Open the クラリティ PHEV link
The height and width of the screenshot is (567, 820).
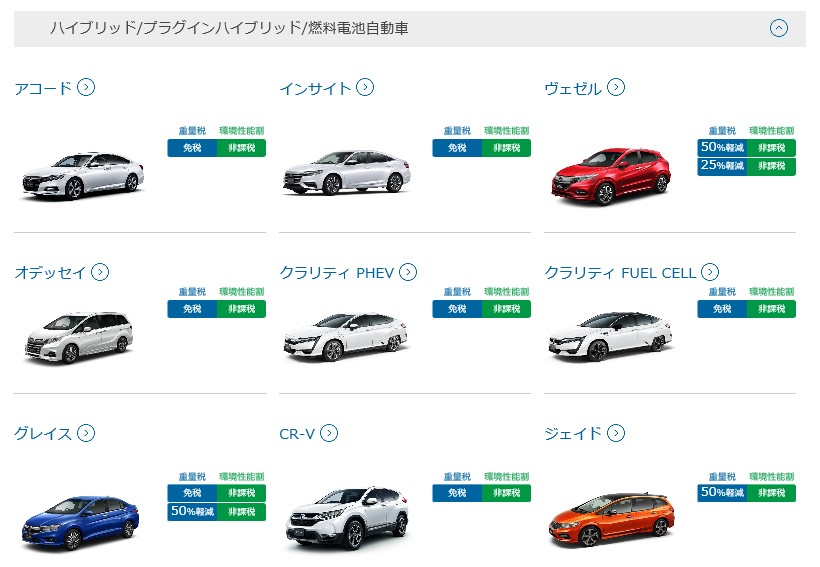[x=337, y=273]
